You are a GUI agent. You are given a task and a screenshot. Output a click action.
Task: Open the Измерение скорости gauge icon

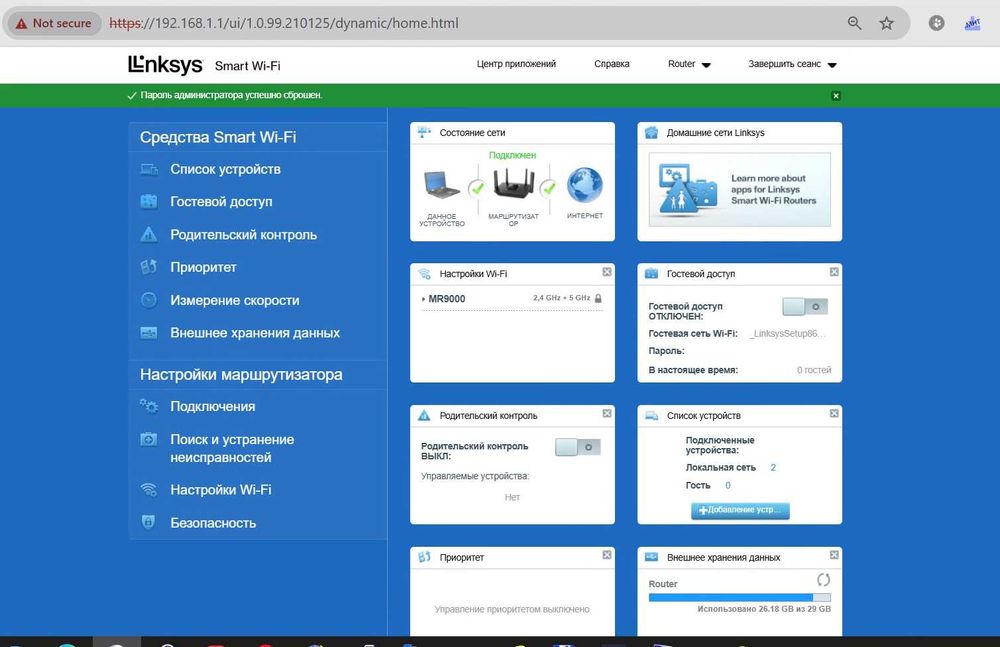tap(149, 300)
